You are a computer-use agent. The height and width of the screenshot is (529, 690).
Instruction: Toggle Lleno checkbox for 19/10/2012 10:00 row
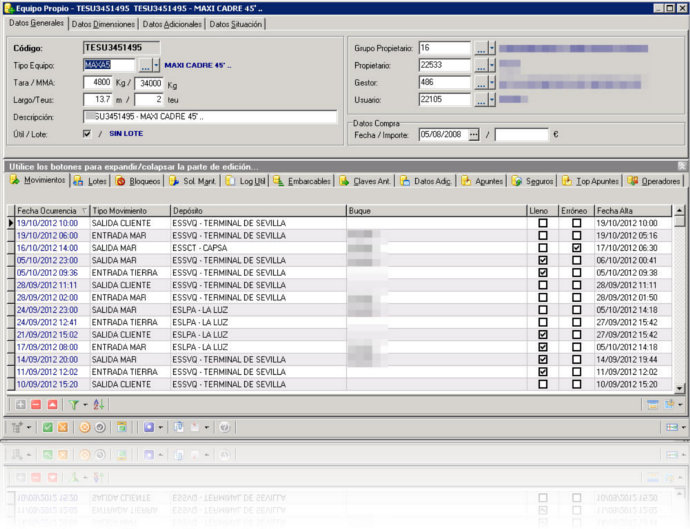coord(543,223)
